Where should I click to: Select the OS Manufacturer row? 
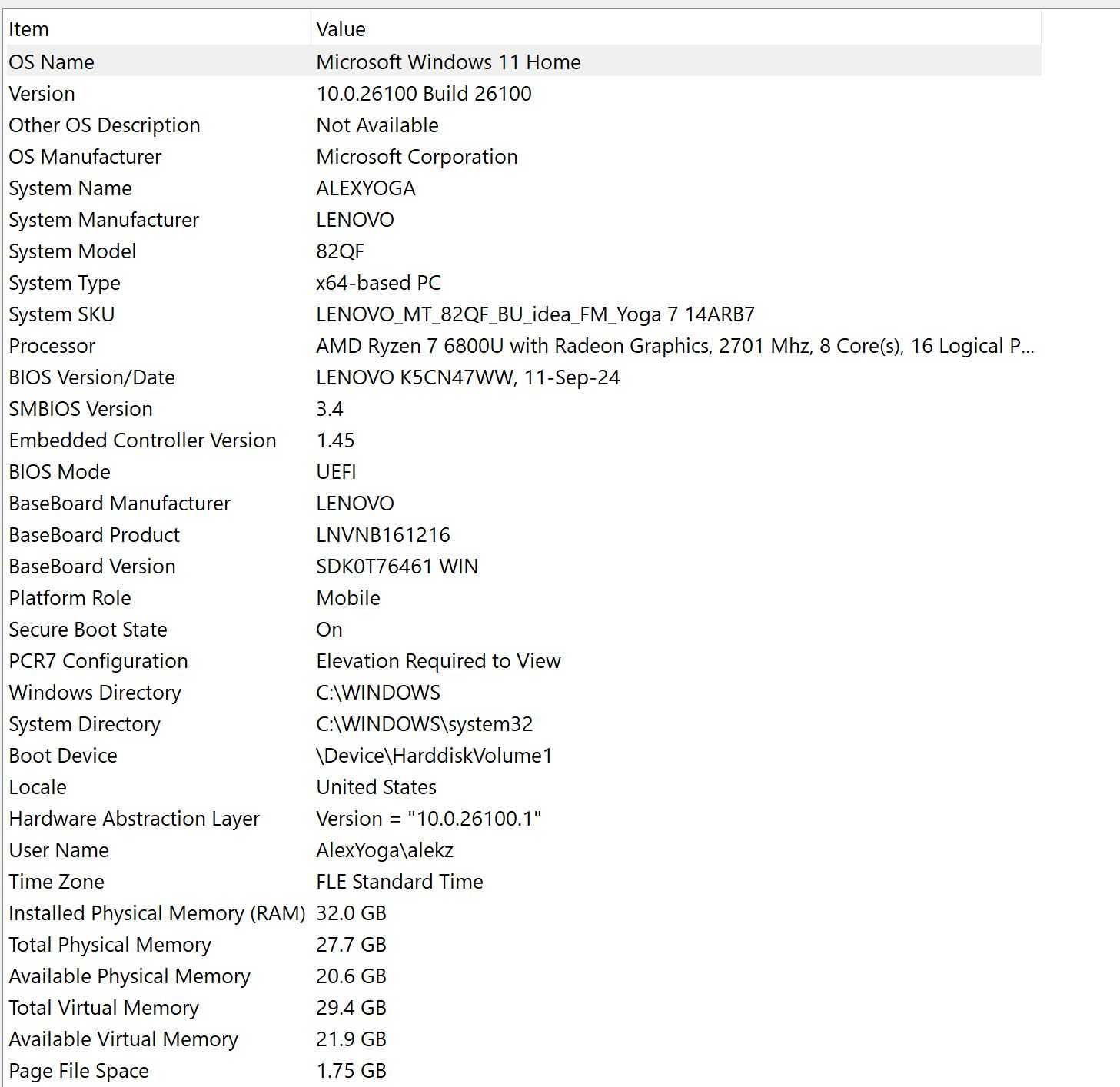85,156
